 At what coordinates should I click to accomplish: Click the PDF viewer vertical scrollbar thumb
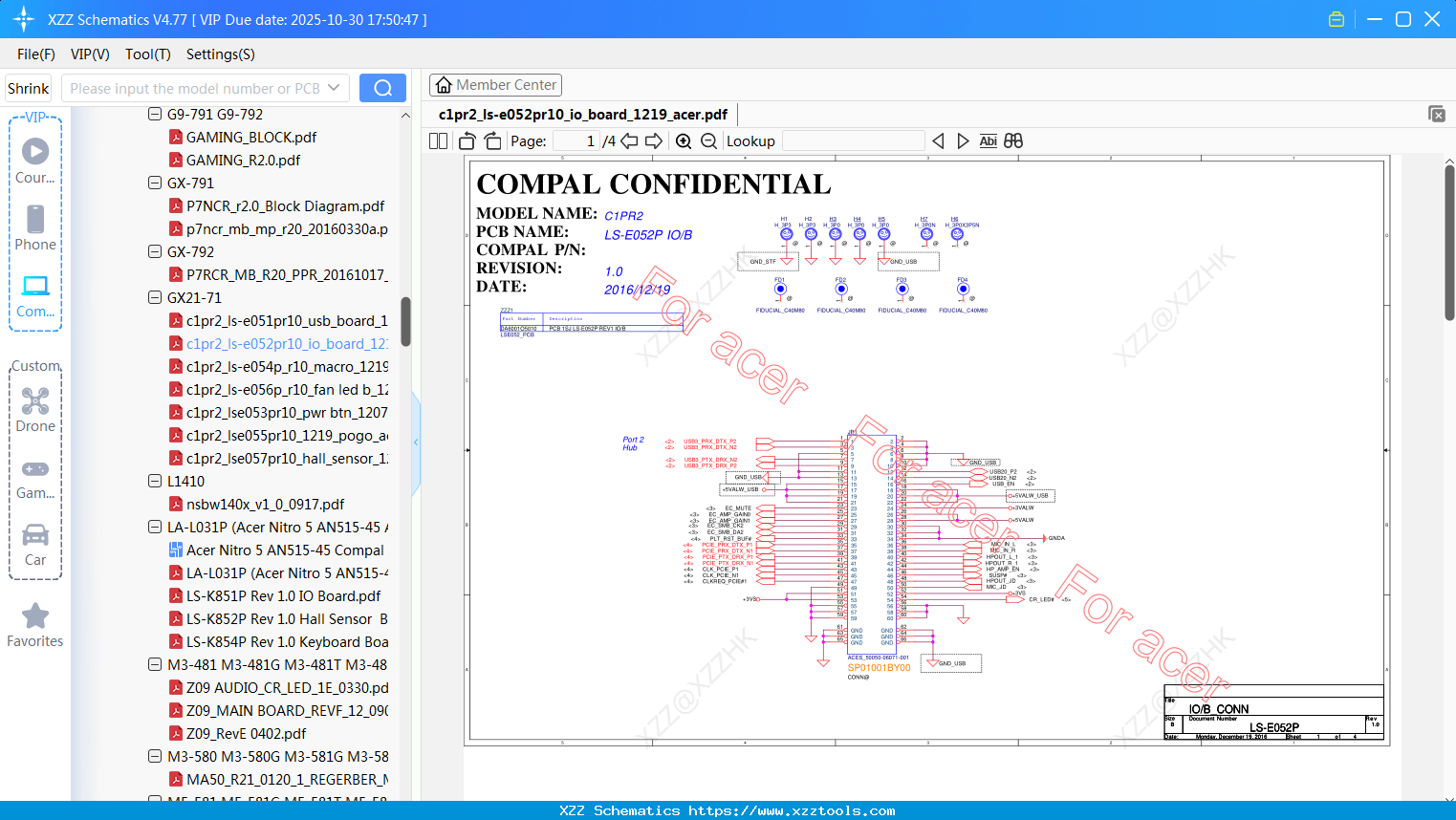coord(1449,243)
